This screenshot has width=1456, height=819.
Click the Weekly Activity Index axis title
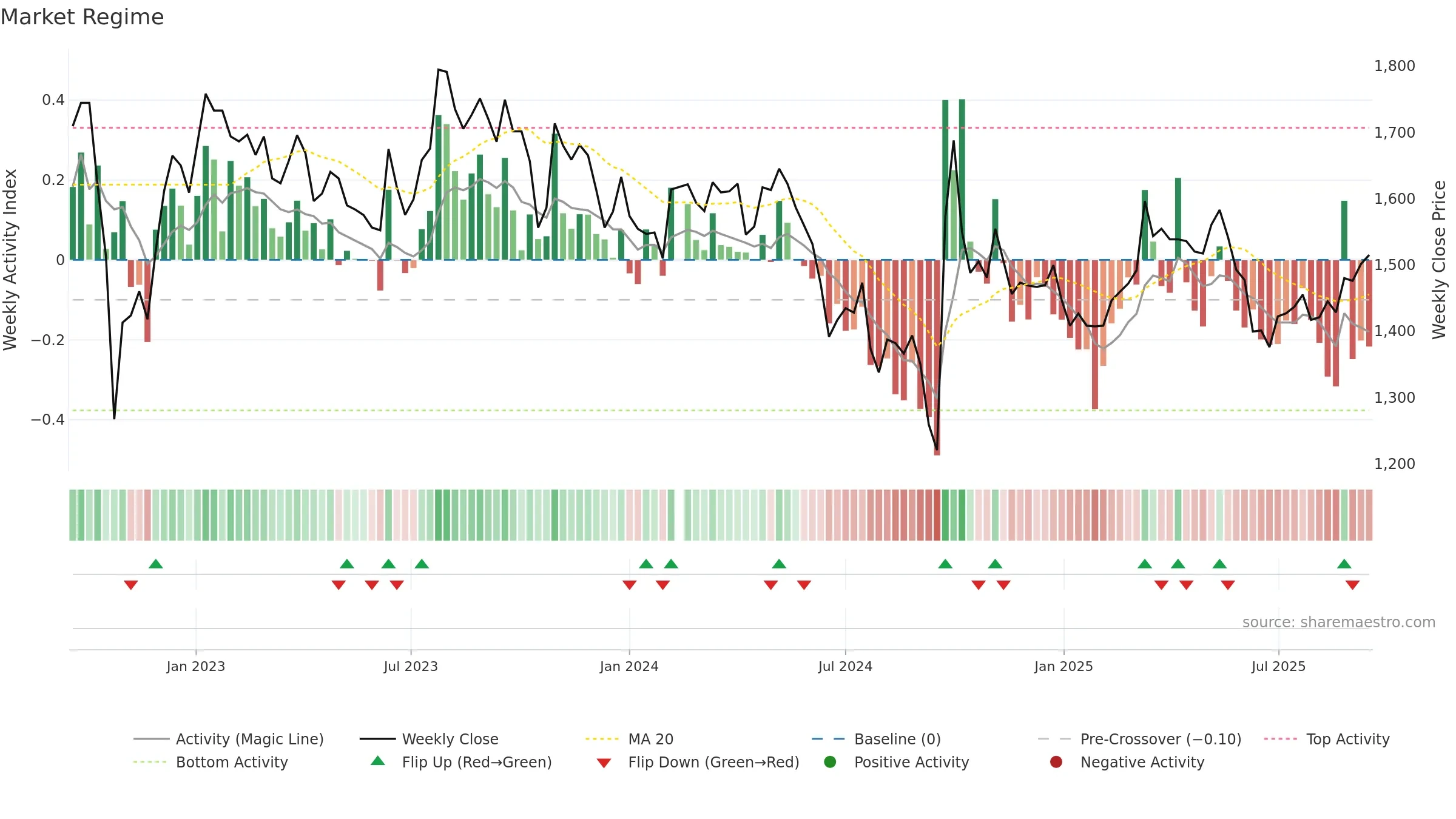click(x=10, y=260)
